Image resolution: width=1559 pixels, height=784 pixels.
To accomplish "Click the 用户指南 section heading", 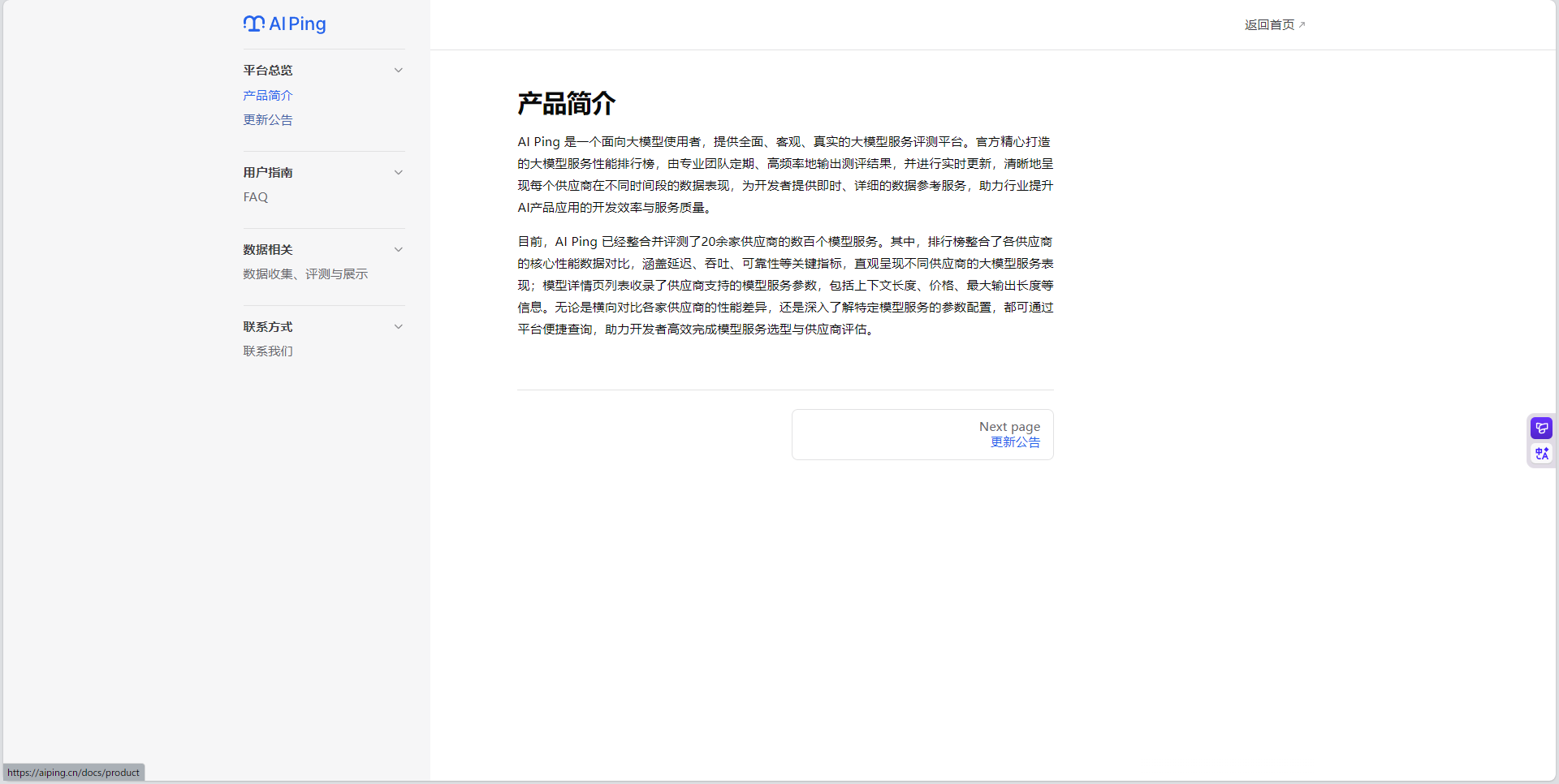I will (268, 173).
